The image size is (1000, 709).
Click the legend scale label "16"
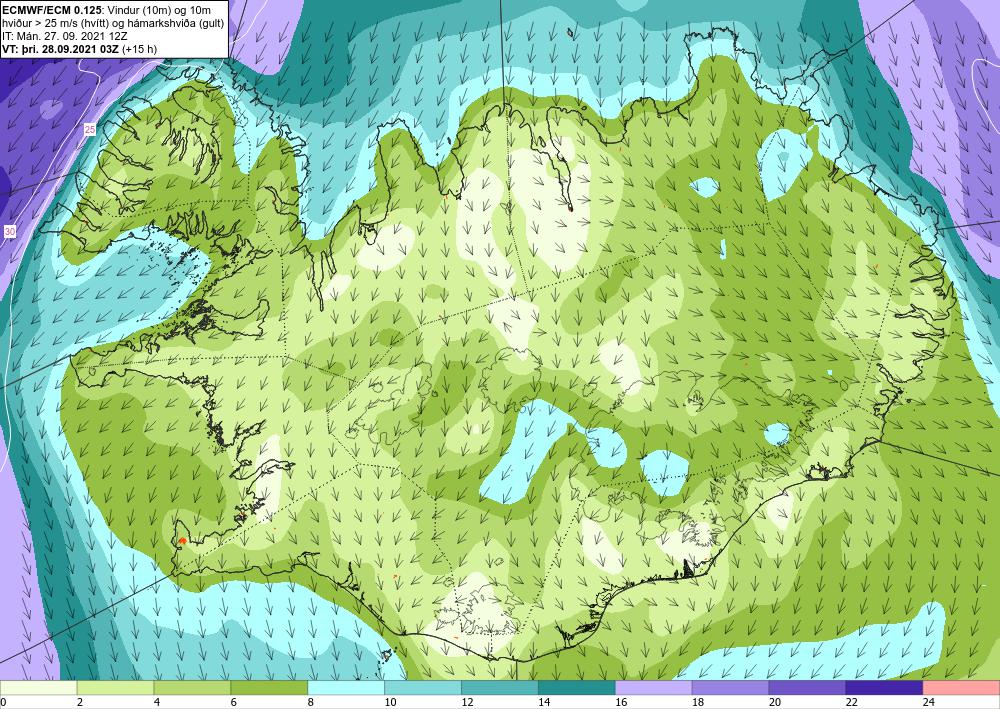(621, 703)
